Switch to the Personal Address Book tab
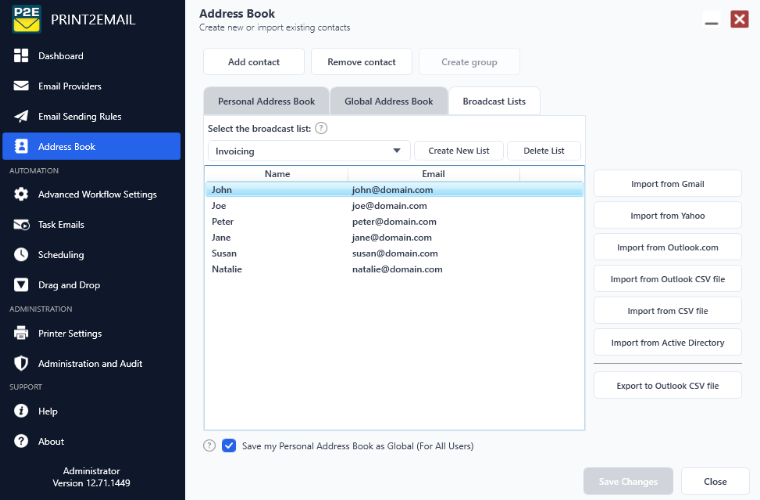This screenshot has height=500, width=760. click(267, 101)
